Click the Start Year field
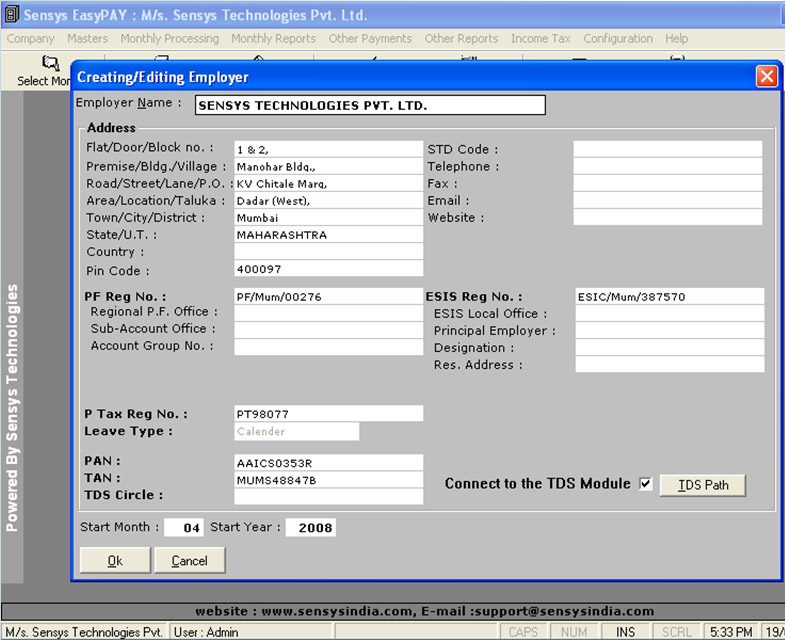Viewport: 785px width, 640px height. click(310, 527)
